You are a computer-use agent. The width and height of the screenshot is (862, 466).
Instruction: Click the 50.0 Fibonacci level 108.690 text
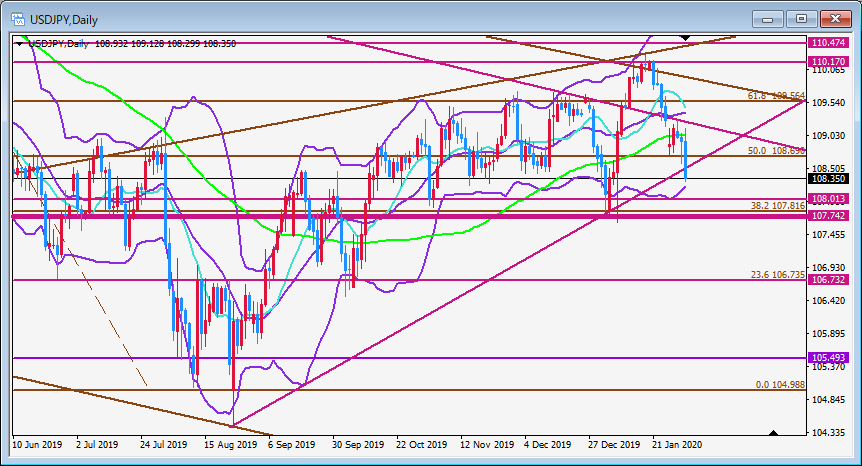pos(776,151)
